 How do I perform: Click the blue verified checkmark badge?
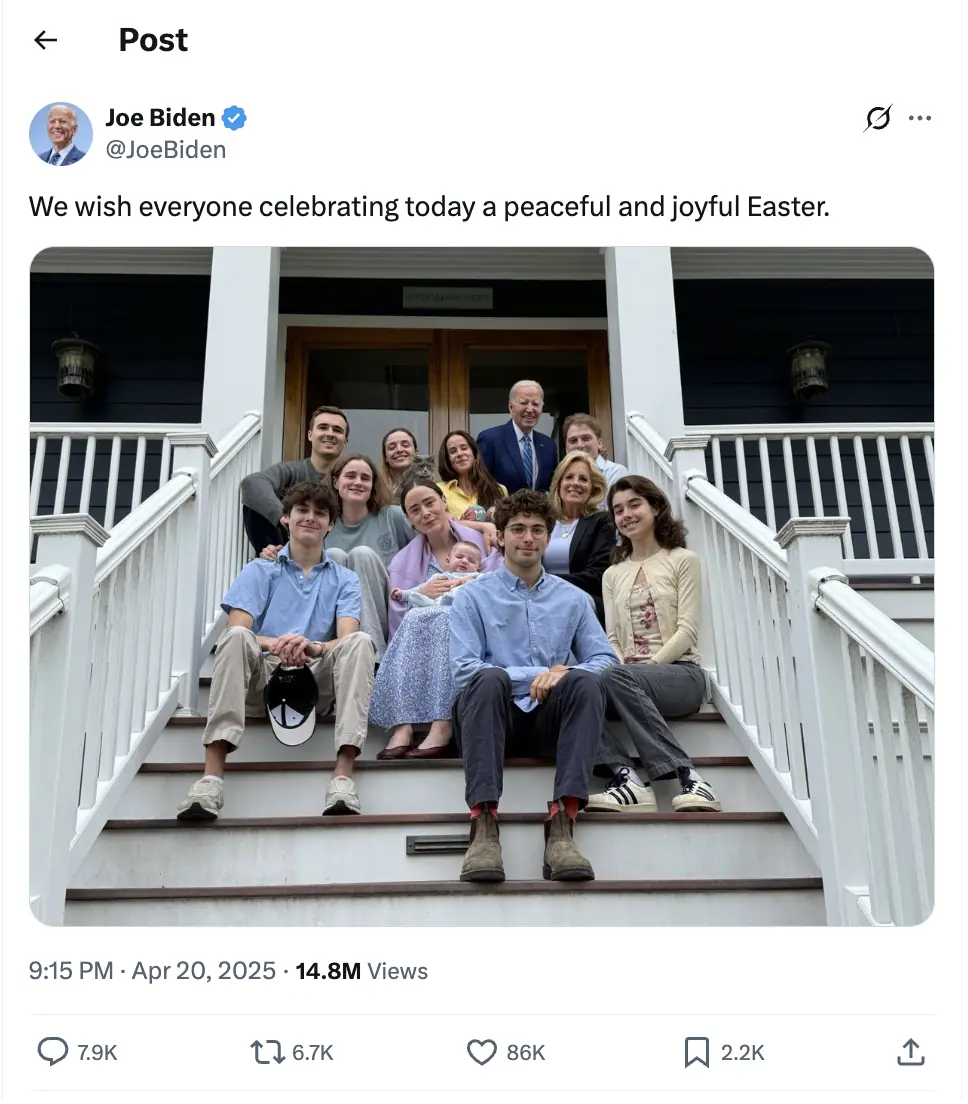(234, 118)
